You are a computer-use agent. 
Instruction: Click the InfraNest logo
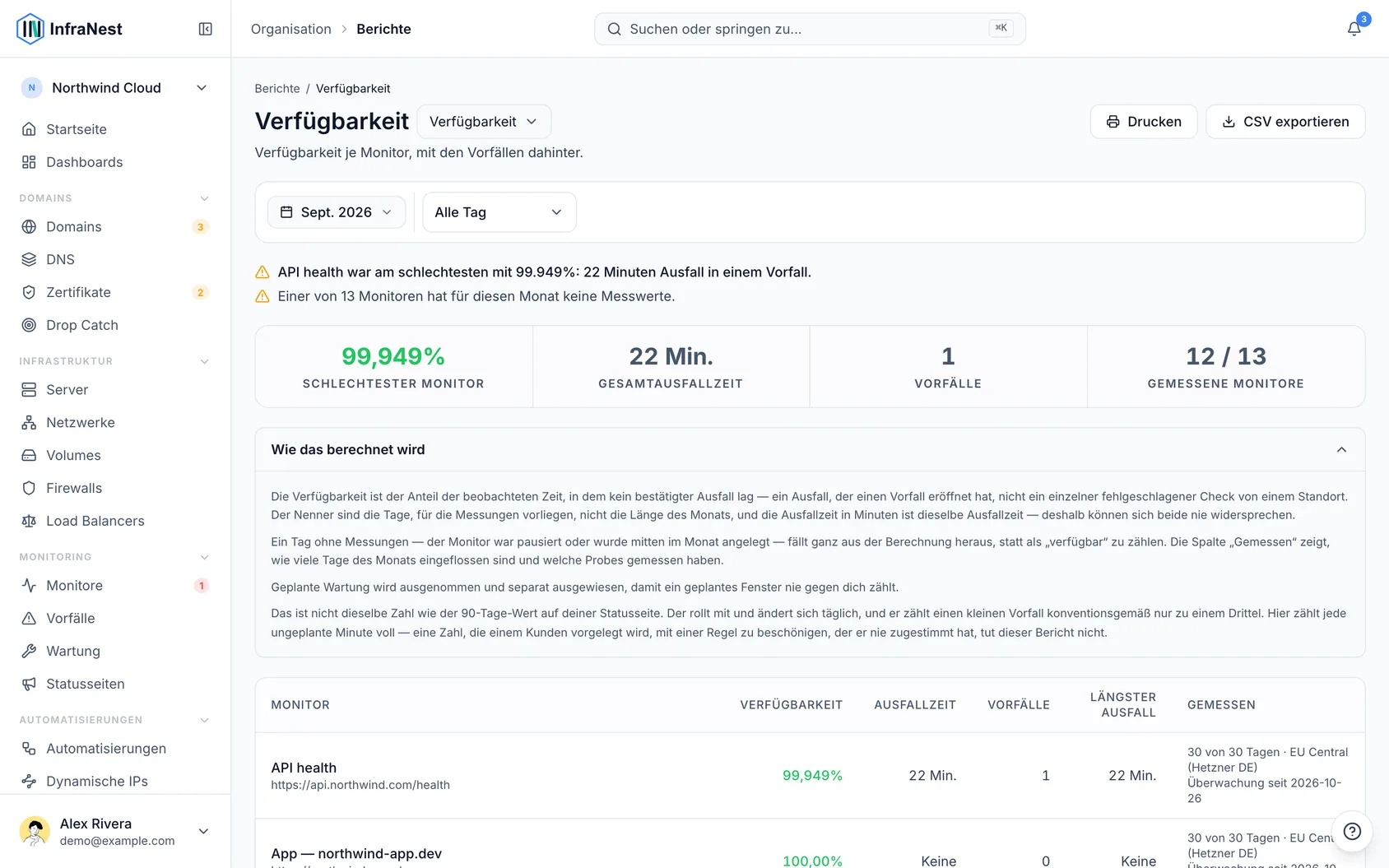click(x=70, y=29)
